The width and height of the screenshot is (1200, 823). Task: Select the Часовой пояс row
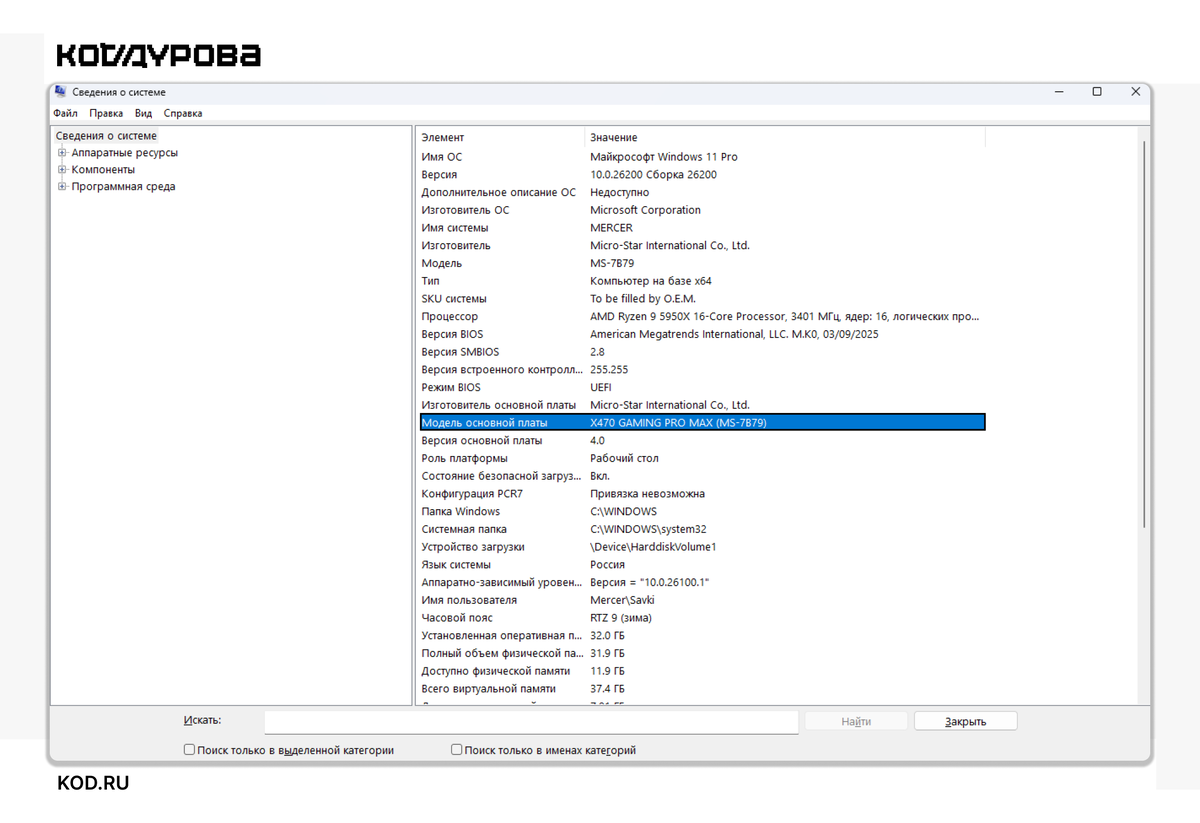pos(701,618)
